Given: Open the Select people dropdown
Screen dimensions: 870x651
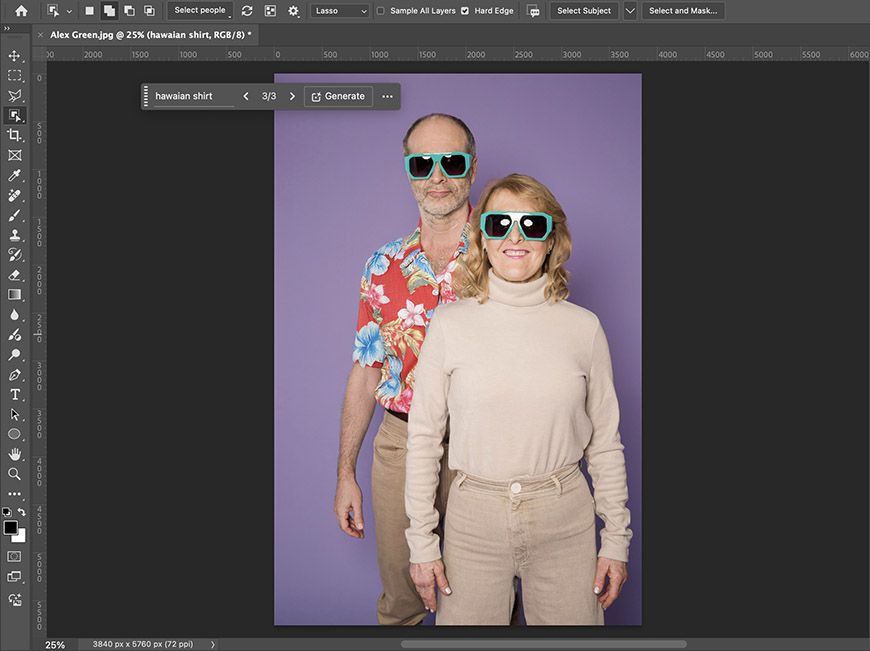Looking at the screenshot, I should pyautogui.click(x=200, y=11).
